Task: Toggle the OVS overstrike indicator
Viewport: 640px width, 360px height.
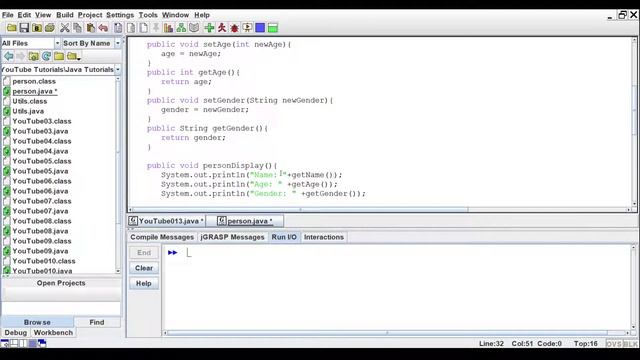Action: coord(614,344)
